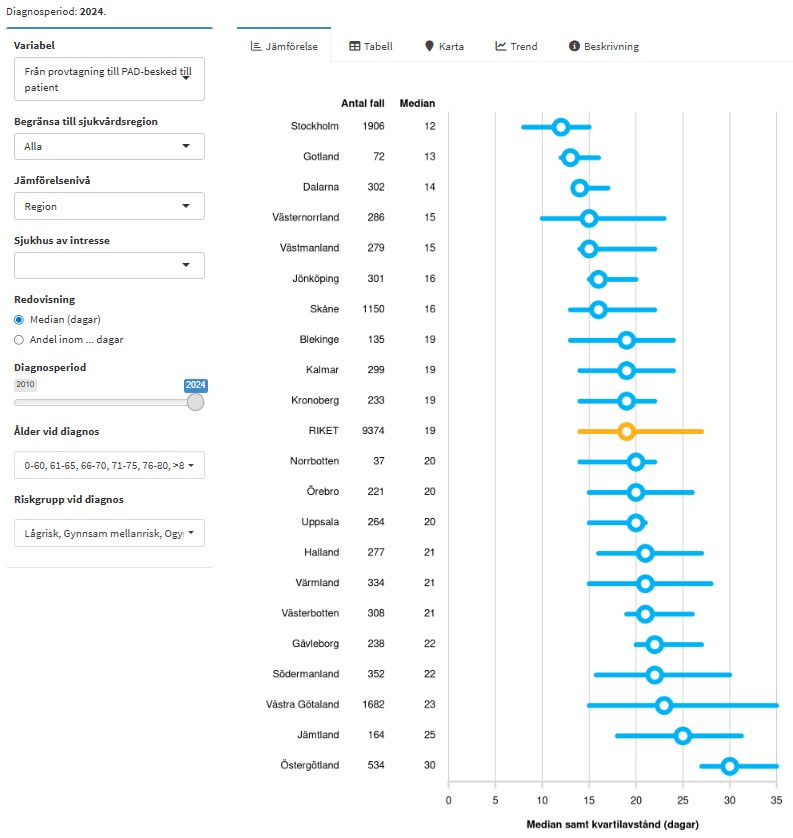Open the Sjukhus av intresse dropdown
The width and height of the screenshot is (793, 838).
[109, 265]
